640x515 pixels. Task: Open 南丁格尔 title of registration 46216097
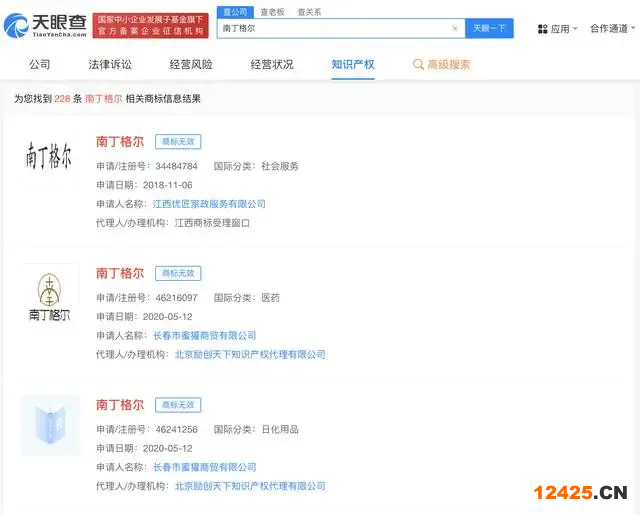click(120, 273)
